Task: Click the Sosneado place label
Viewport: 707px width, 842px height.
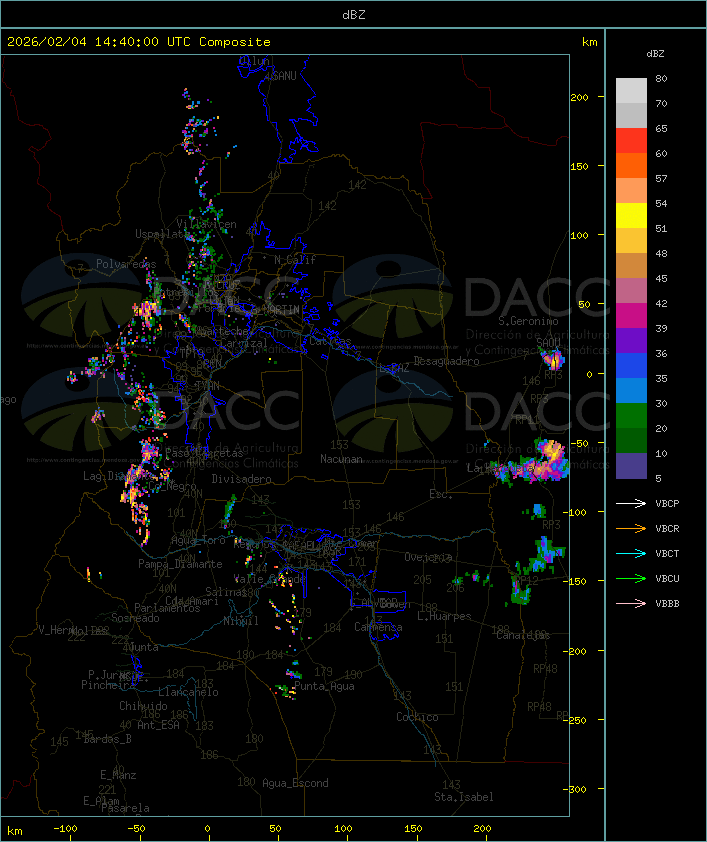Action: click(x=135, y=618)
